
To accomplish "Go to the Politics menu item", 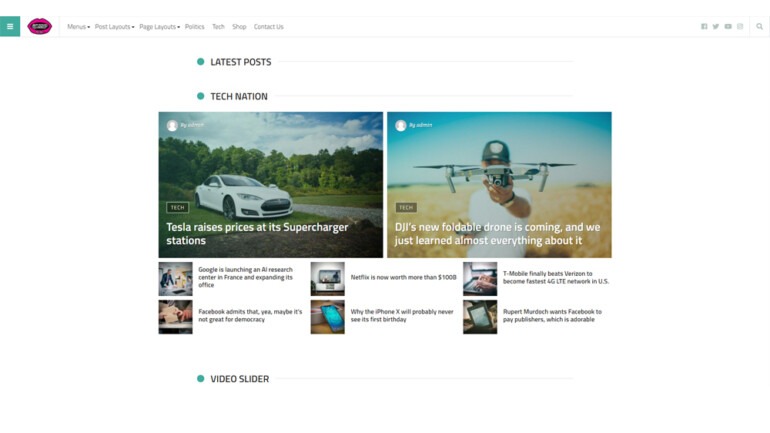I will [x=194, y=27].
